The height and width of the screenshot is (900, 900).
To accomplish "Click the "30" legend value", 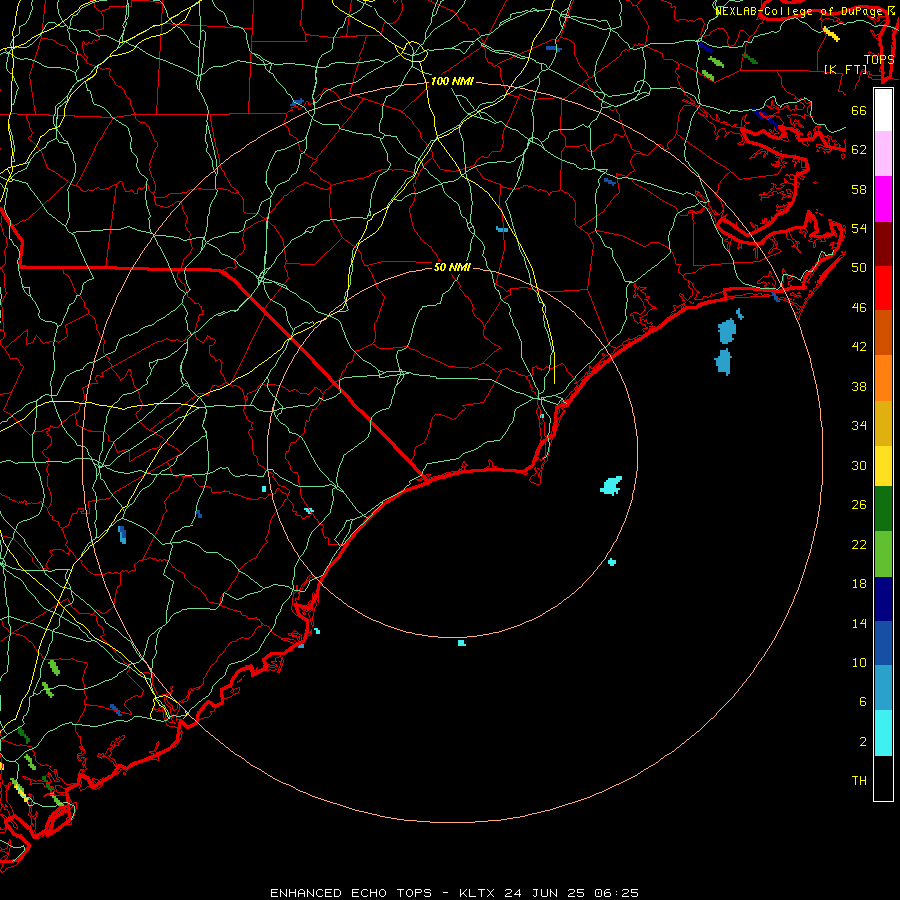I will 859,465.
